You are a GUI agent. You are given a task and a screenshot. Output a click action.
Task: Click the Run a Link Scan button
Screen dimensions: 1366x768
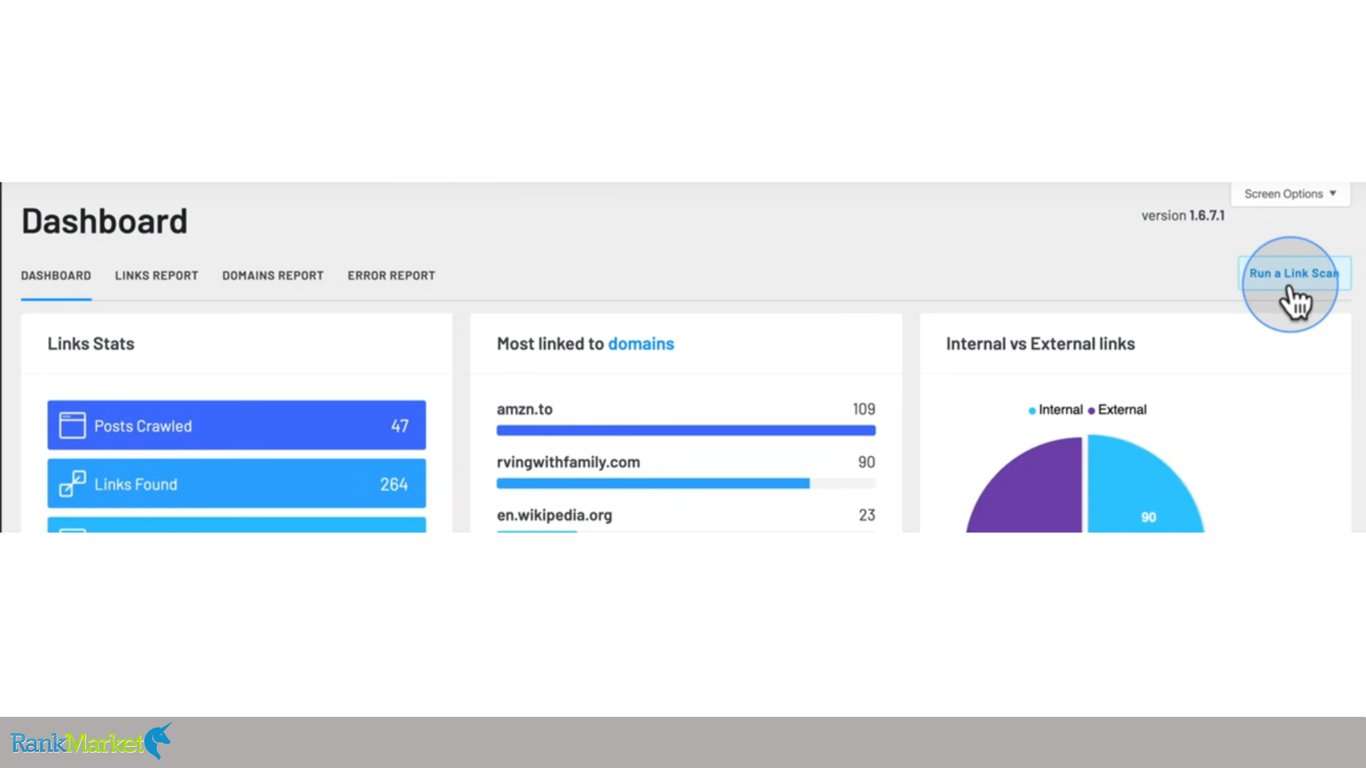tap(1294, 273)
